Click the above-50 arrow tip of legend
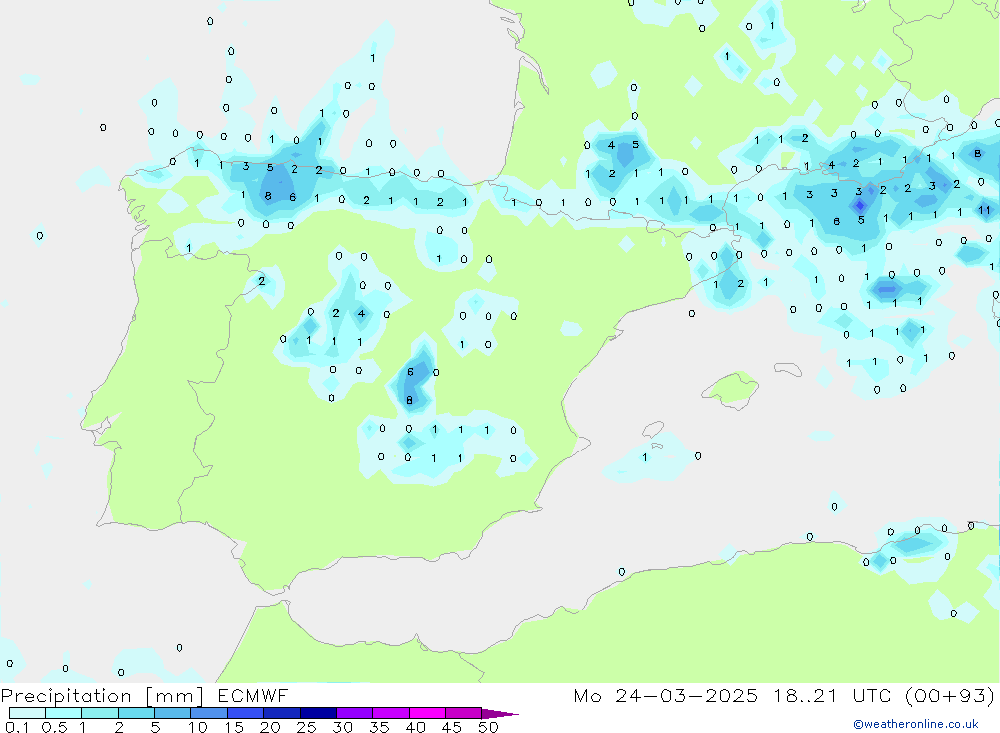The image size is (1000, 733). pos(501,714)
